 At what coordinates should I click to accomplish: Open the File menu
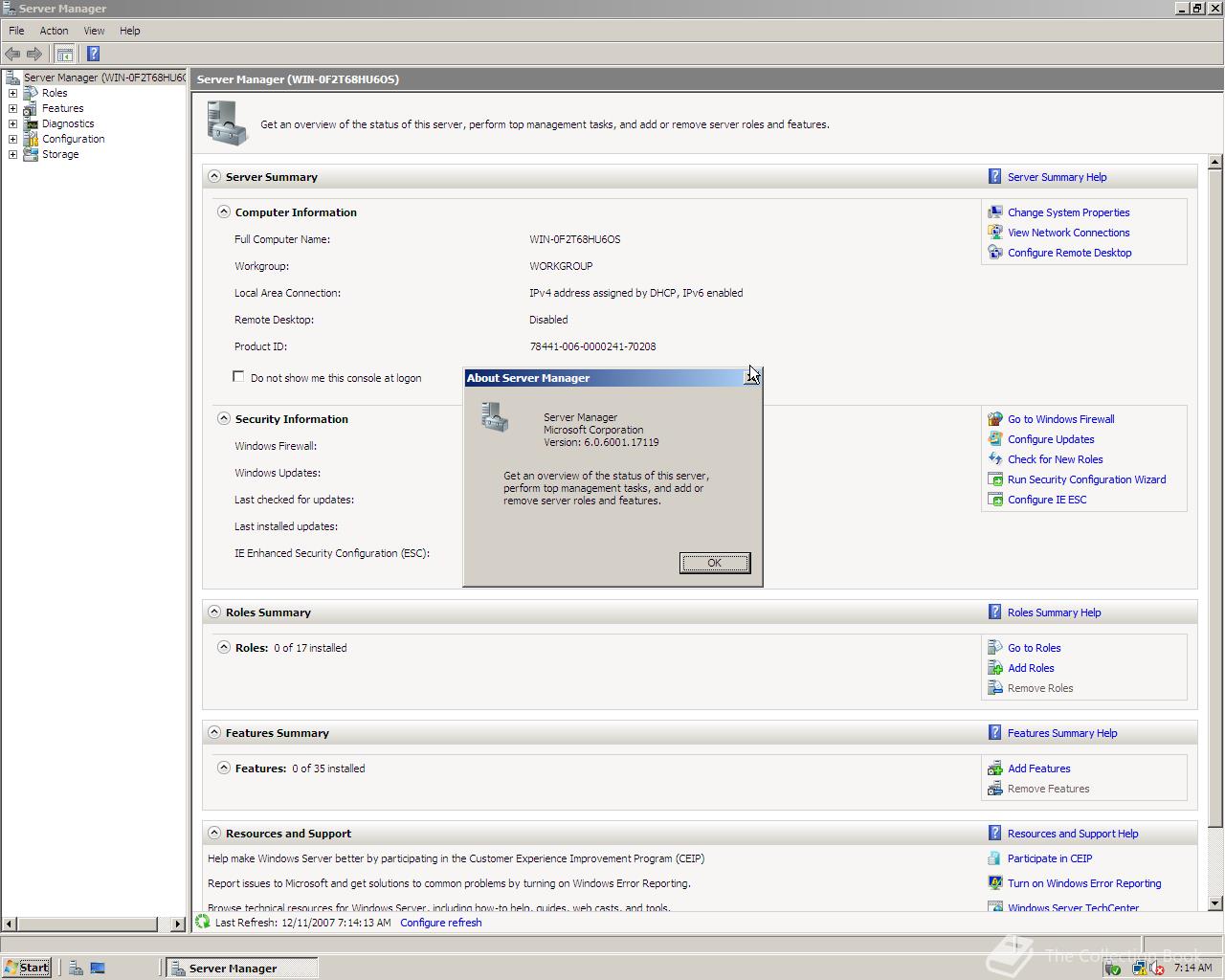pyautogui.click(x=16, y=31)
